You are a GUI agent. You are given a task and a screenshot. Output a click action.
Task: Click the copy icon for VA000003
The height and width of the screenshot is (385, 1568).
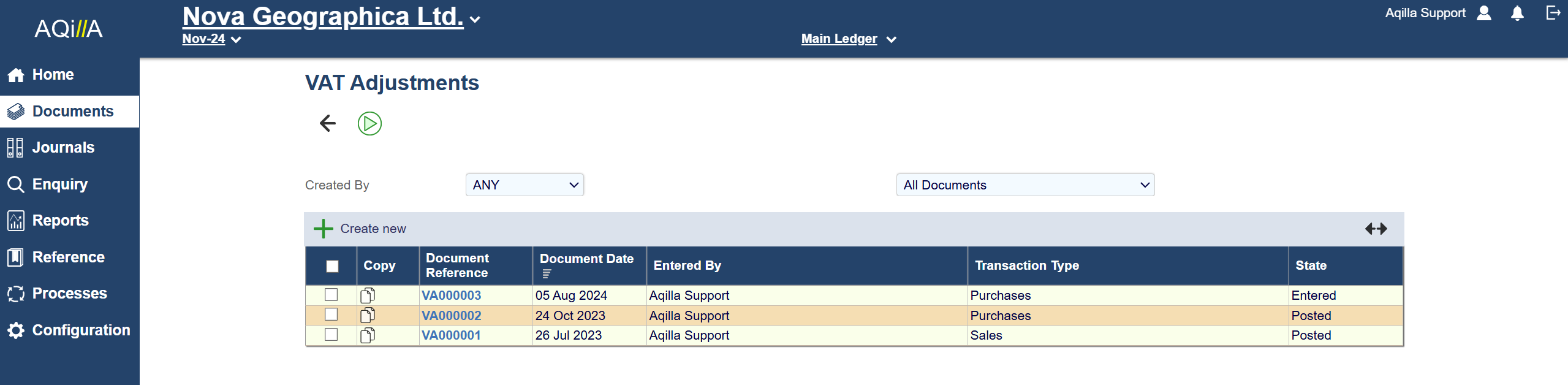pyautogui.click(x=368, y=295)
